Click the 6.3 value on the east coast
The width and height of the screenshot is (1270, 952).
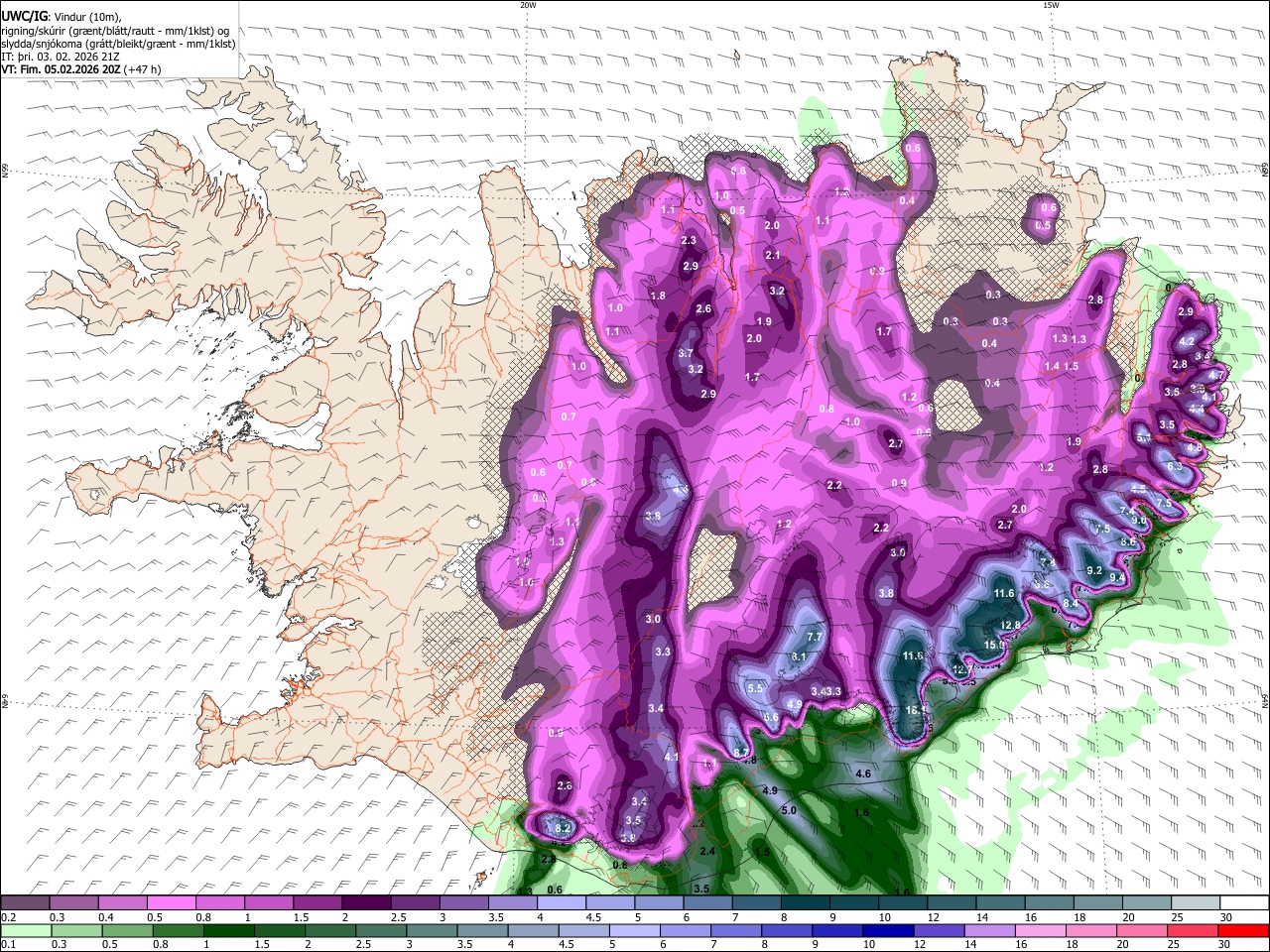pos(1175,466)
